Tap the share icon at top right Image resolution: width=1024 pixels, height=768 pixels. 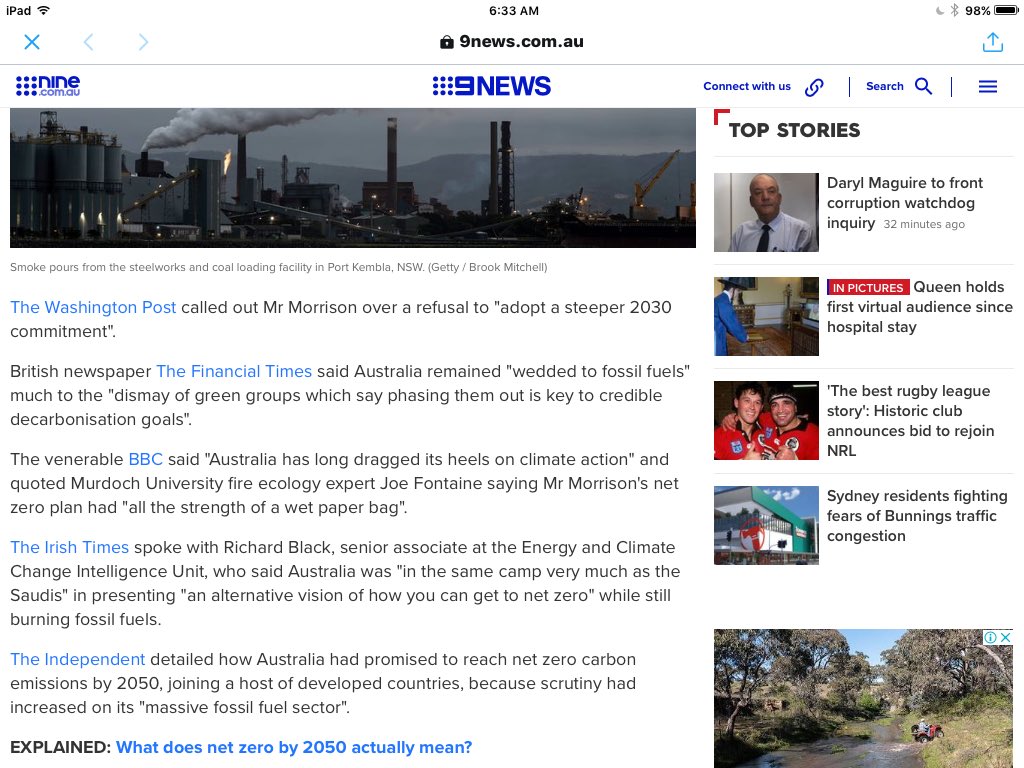click(993, 42)
